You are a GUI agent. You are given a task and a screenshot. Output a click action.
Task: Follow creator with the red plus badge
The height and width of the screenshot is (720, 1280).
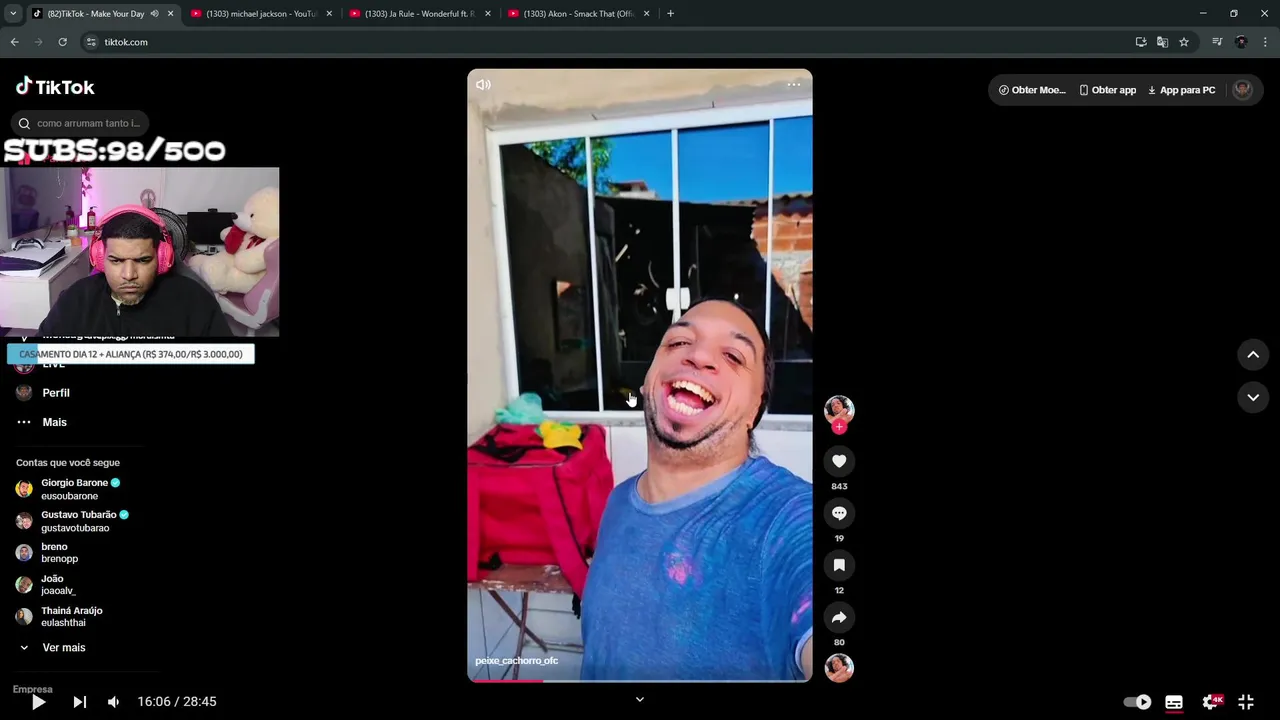(x=839, y=427)
